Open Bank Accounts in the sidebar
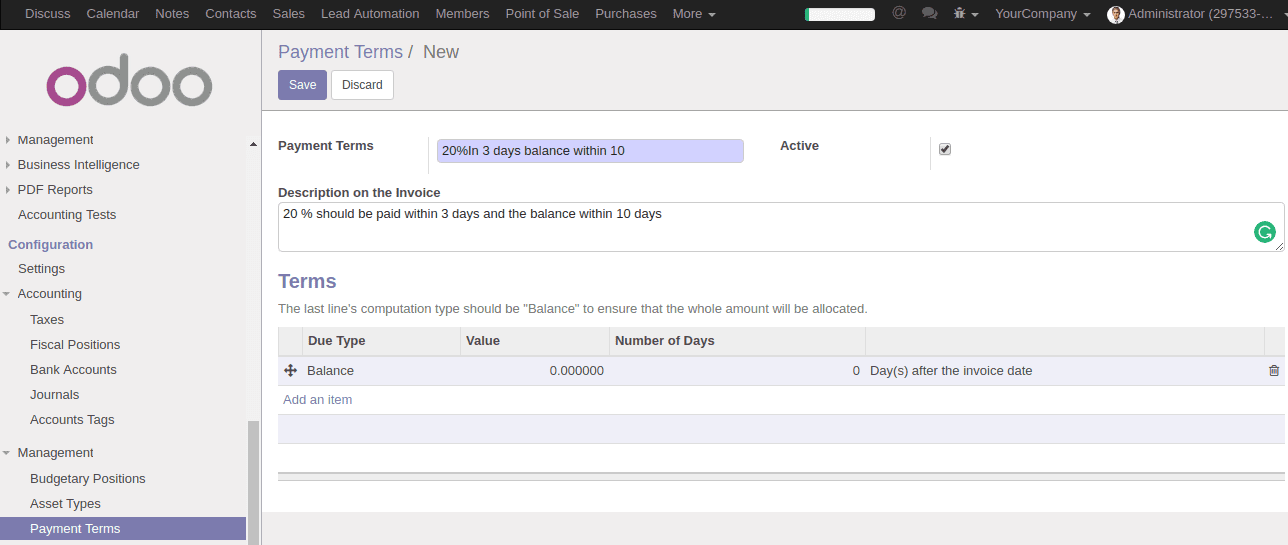The height and width of the screenshot is (545, 1288). coord(73,370)
